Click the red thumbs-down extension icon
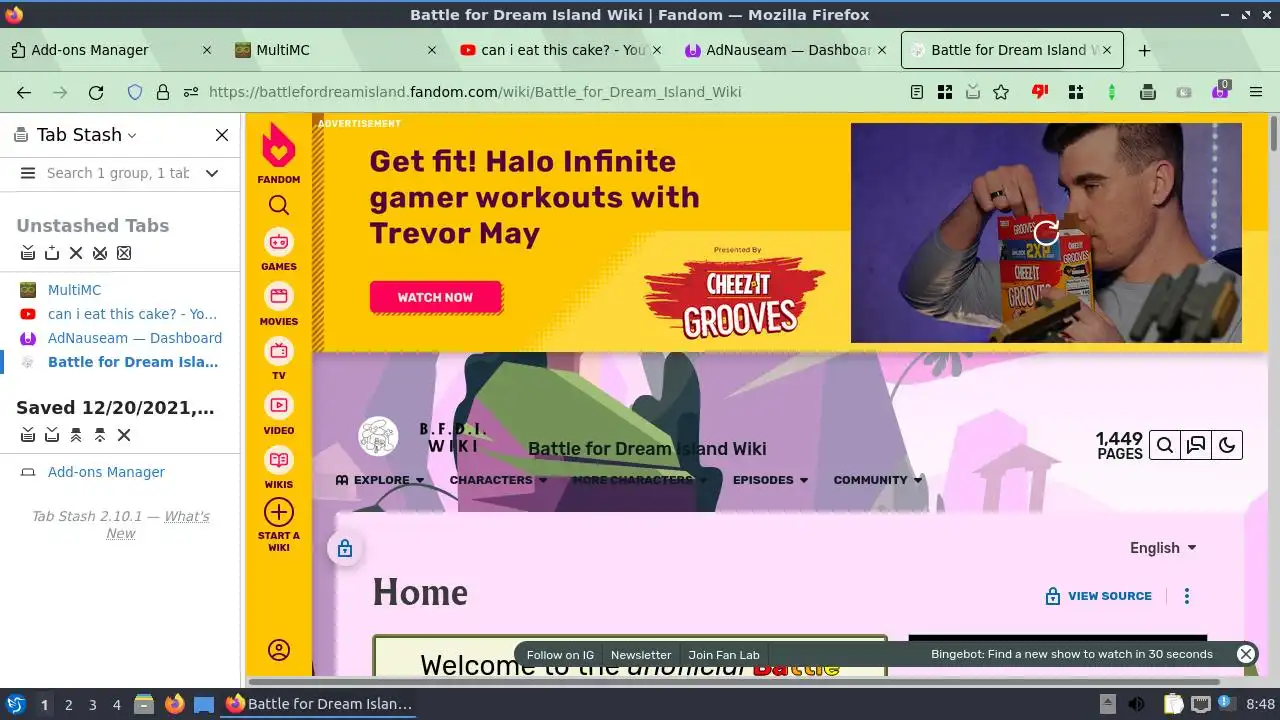The image size is (1280, 720). 1040,92
